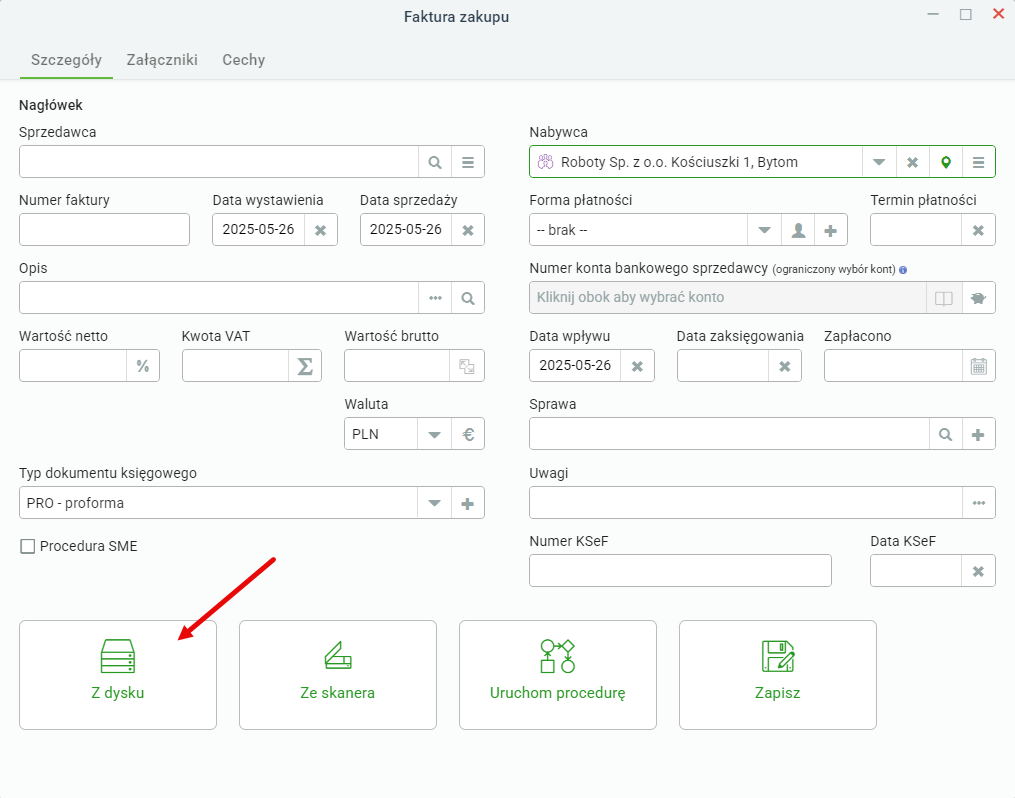Open the Sprzedawca list menu icon
Screen dimensions: 1015x798
click(x=468, y=162)
